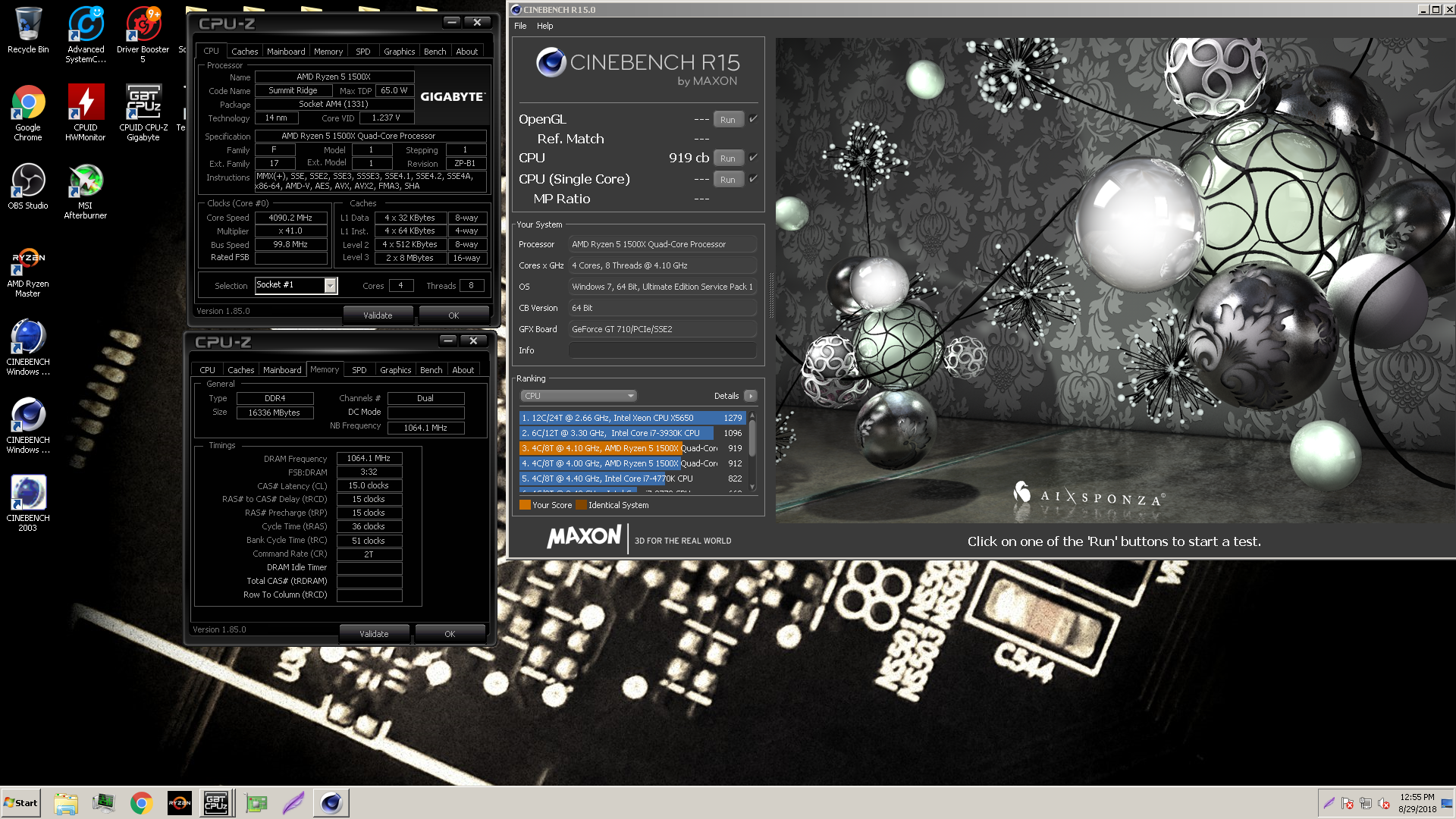Run the CPU benchmark
Image resolution: width=1456 pixels, height=819 pixels.
(728, 158)
